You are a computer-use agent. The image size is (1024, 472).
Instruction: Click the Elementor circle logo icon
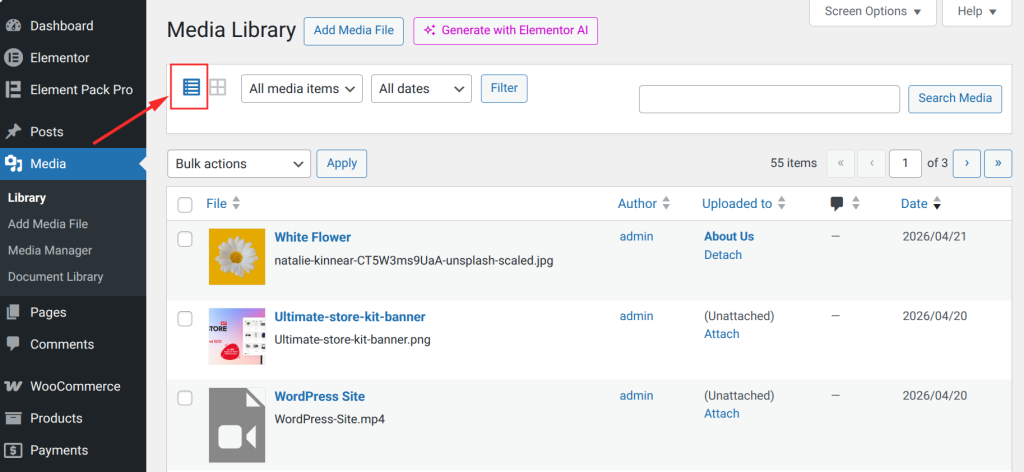click(x=13, y=57)
